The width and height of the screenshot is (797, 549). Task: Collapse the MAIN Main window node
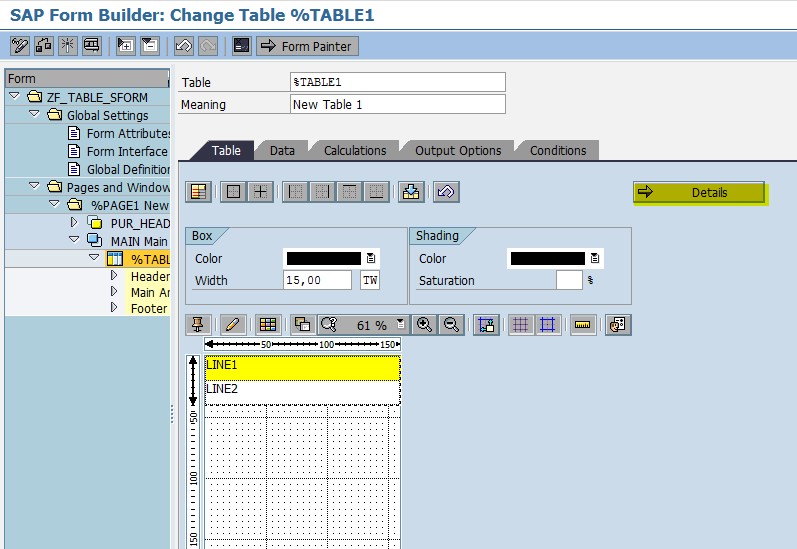click(x=74, y=240)
